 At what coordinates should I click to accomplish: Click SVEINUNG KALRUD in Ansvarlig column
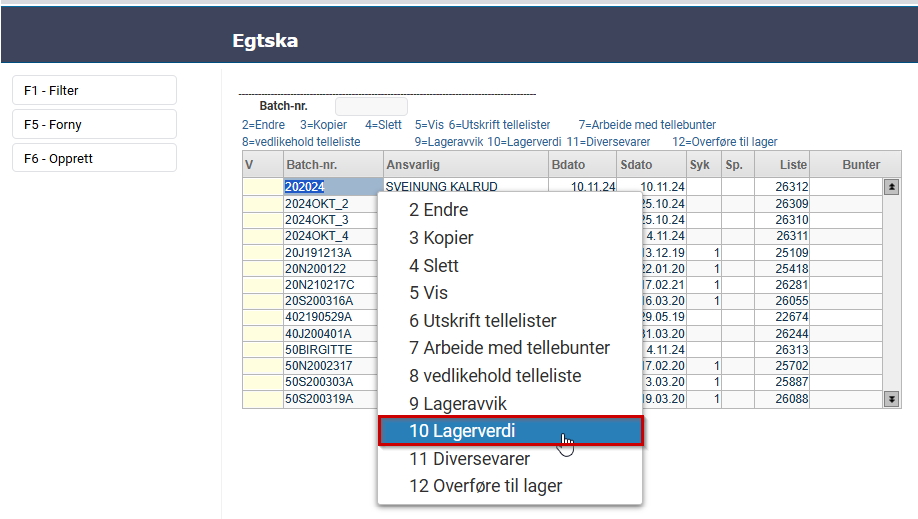441,187
